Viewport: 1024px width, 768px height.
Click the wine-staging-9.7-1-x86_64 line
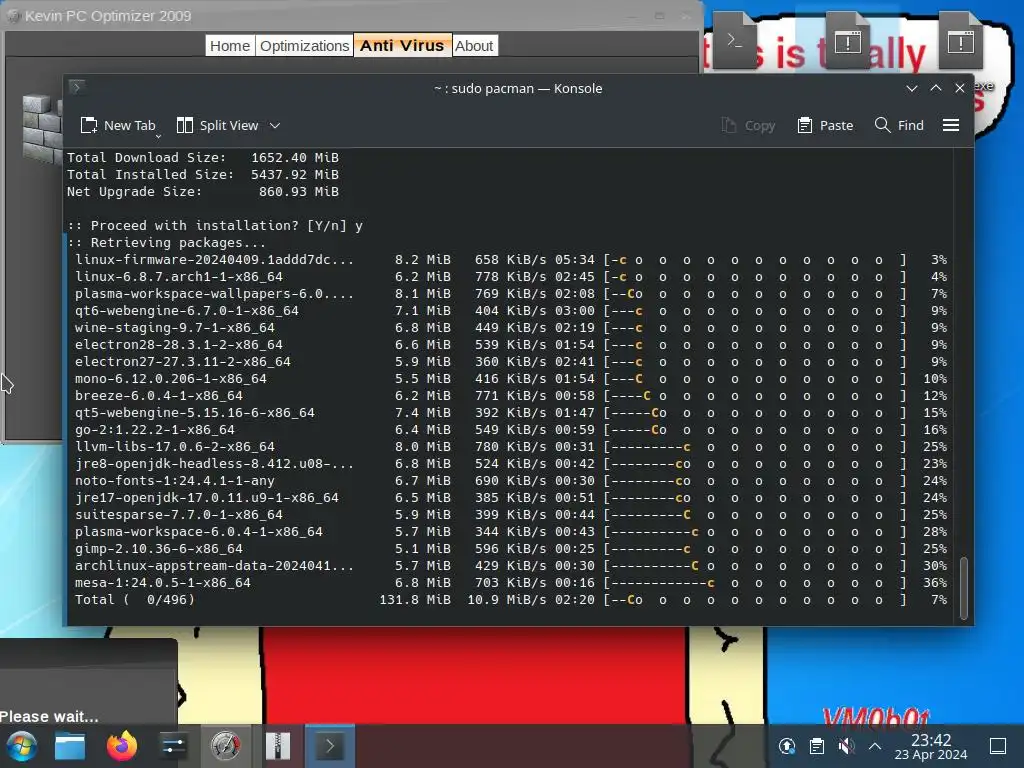click(511, 328)
